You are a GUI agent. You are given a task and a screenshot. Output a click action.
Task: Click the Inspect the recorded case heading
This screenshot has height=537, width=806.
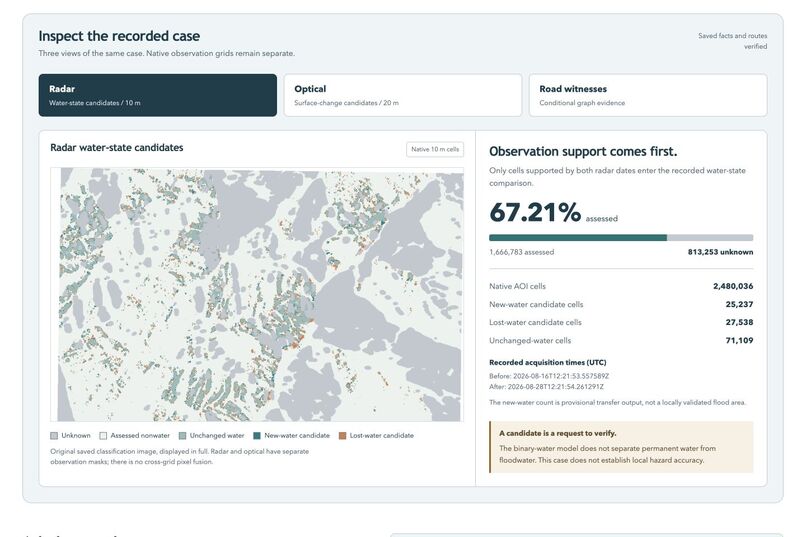coord(119,36)
